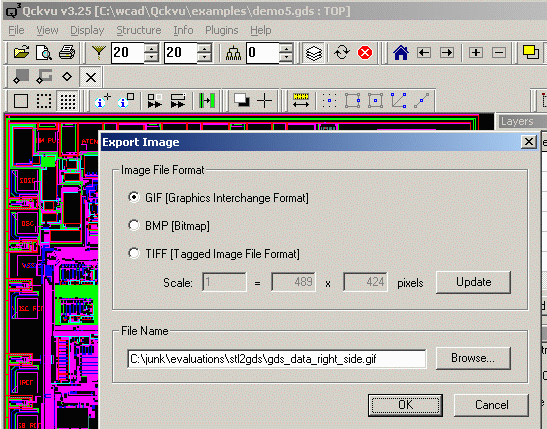Select the filled gray square vertex icon
547x429 pixels.
click(21, 76)
